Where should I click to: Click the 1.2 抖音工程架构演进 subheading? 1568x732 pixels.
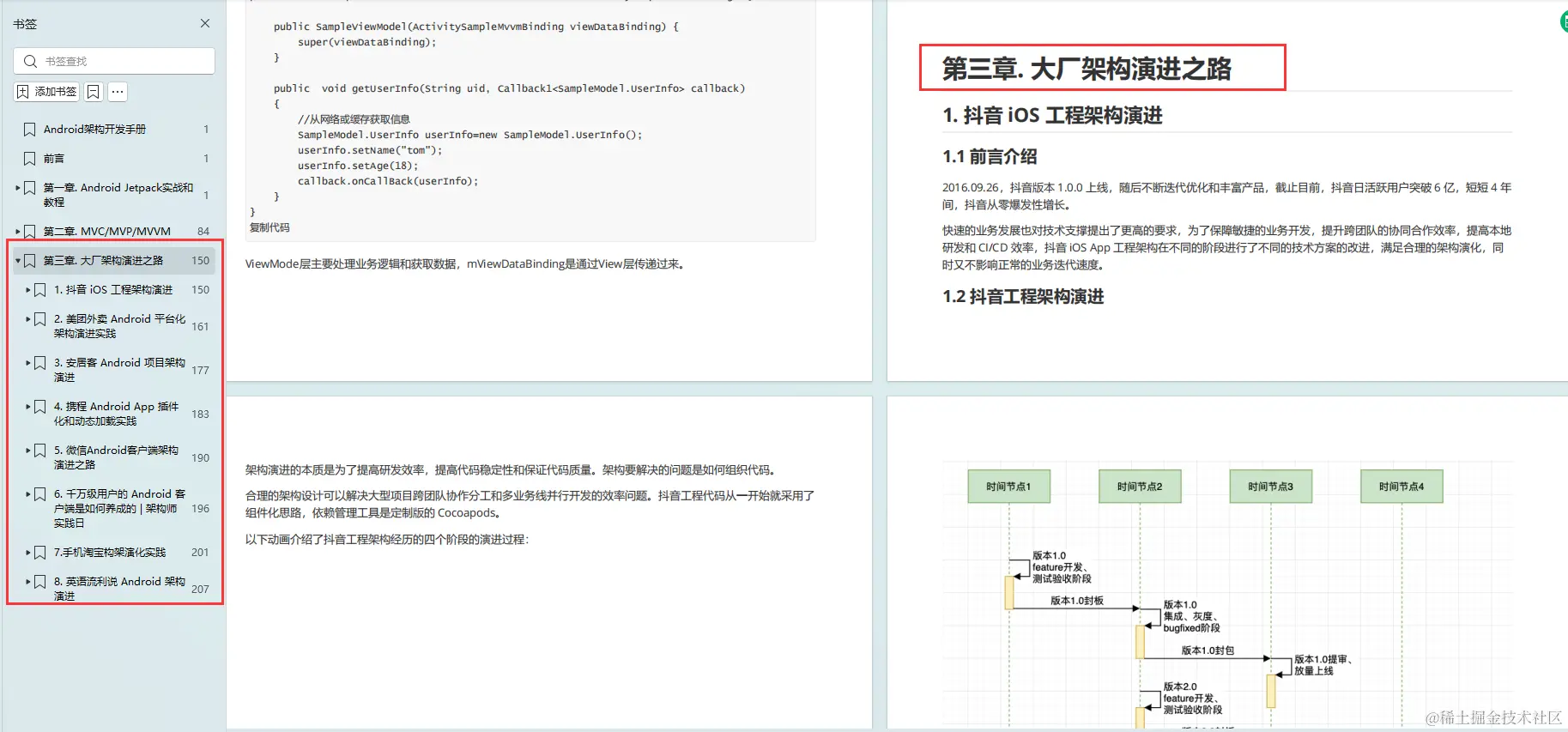tap(1023, 296)
